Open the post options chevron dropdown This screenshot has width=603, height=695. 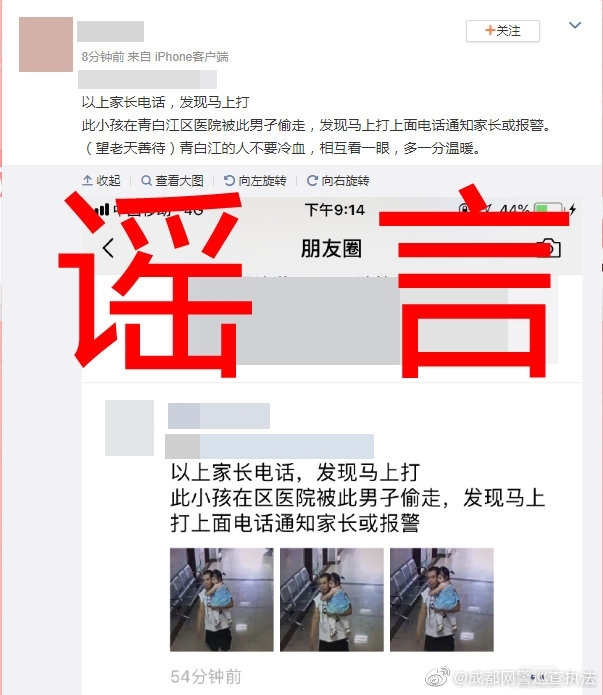click(x=575, y=25)
